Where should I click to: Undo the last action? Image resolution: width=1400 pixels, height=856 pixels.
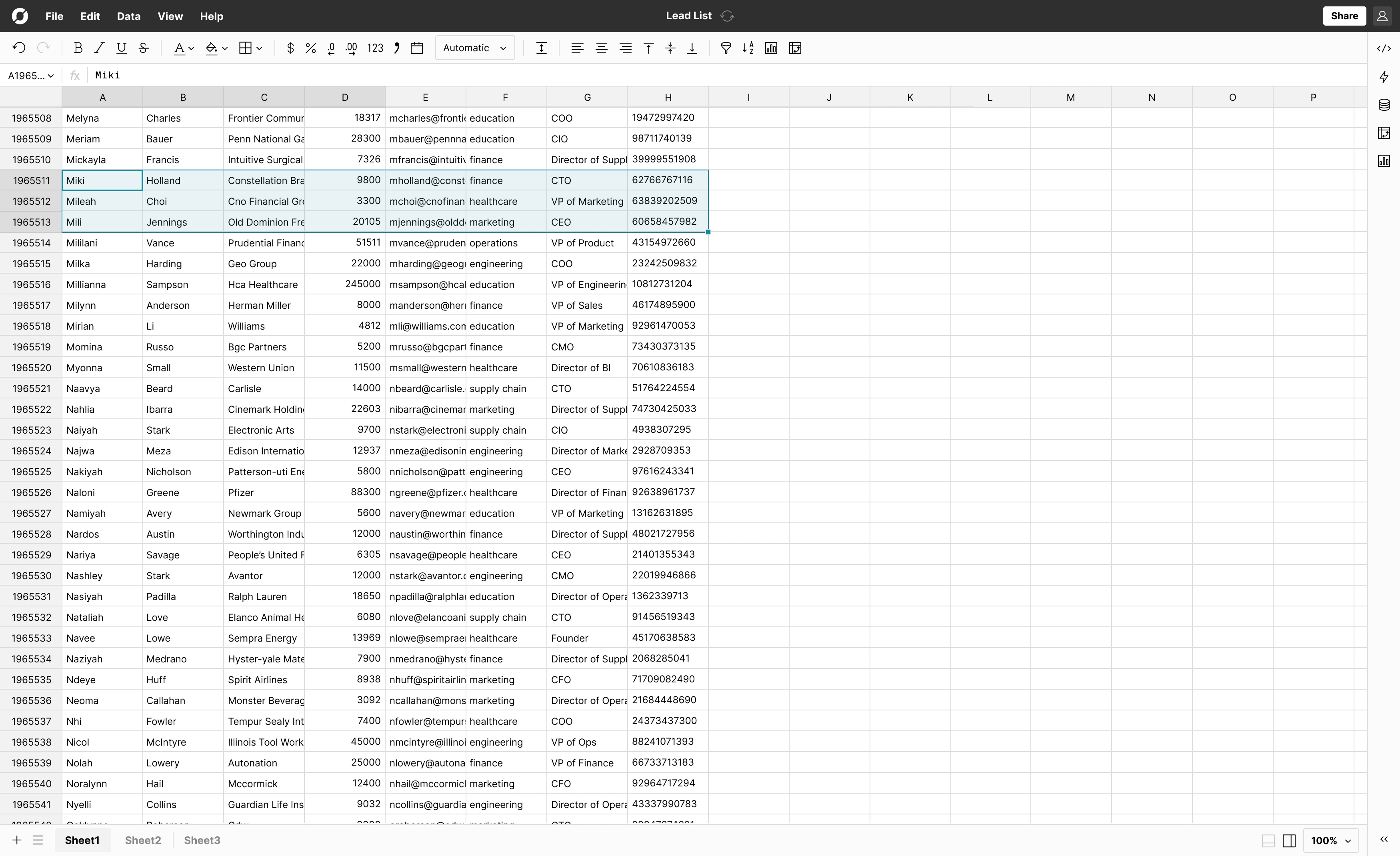click(19, 48)
